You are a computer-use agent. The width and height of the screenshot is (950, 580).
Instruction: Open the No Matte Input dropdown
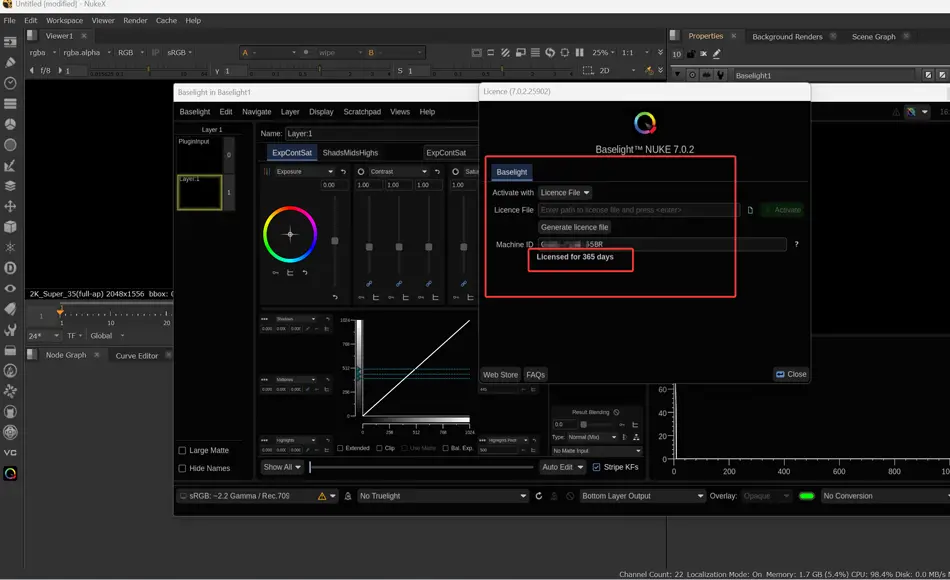pos(596,451)
